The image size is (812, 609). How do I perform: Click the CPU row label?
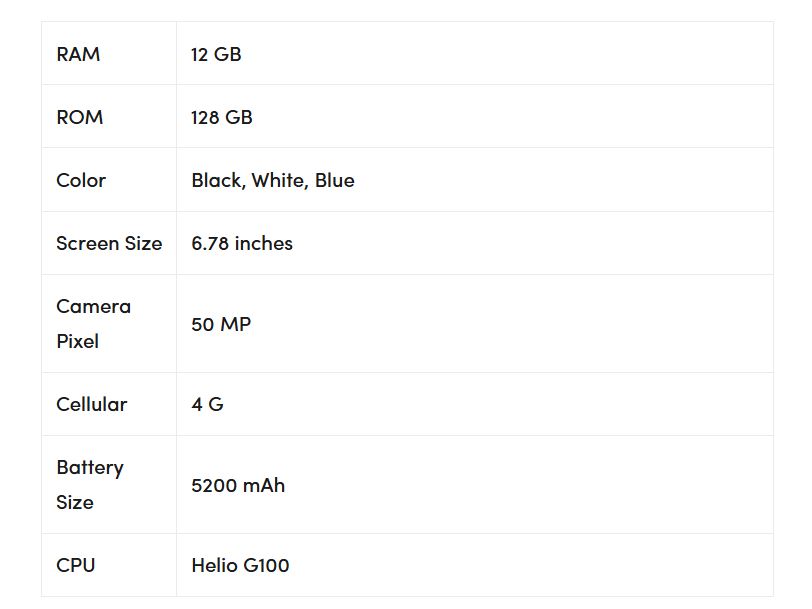(x=76, y=566)
